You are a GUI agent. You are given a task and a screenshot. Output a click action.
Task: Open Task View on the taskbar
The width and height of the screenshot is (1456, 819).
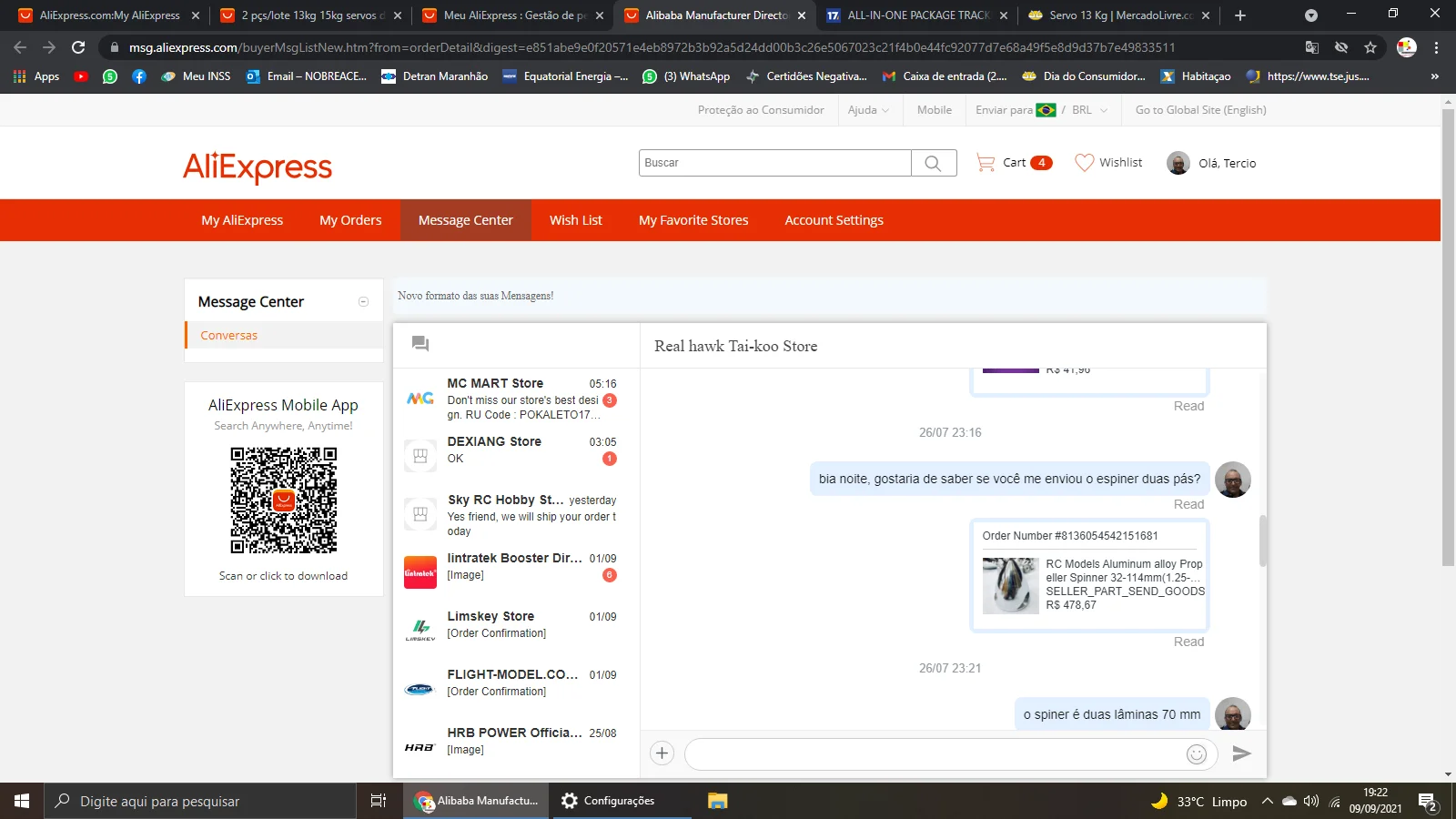click(379, 801)
